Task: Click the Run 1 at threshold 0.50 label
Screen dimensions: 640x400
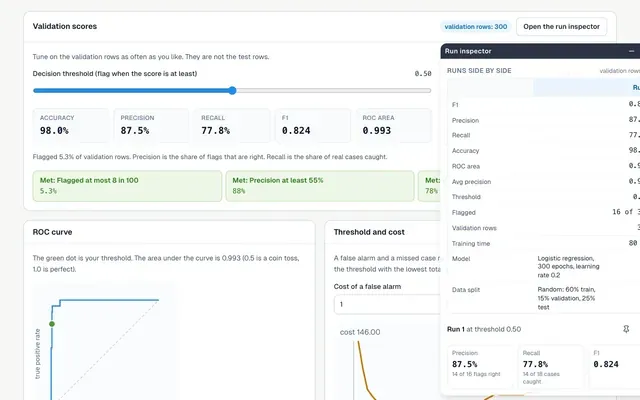Action: click(484, 329)
